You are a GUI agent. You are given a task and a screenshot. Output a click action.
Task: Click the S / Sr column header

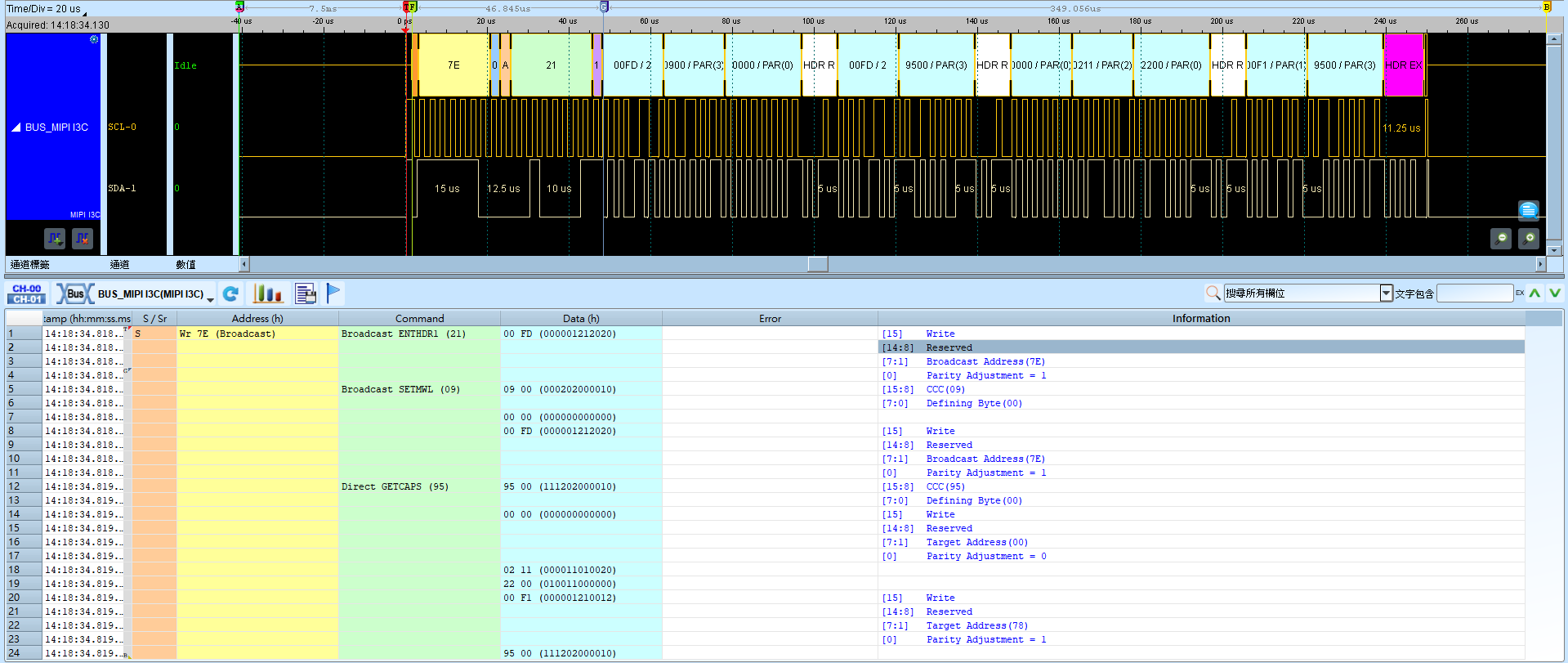154,318
